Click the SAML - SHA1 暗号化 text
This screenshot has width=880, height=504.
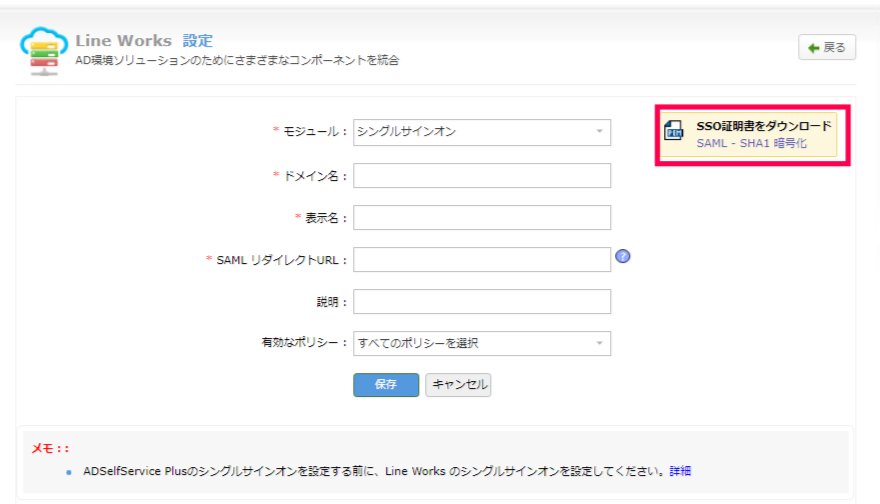(751, 143)
